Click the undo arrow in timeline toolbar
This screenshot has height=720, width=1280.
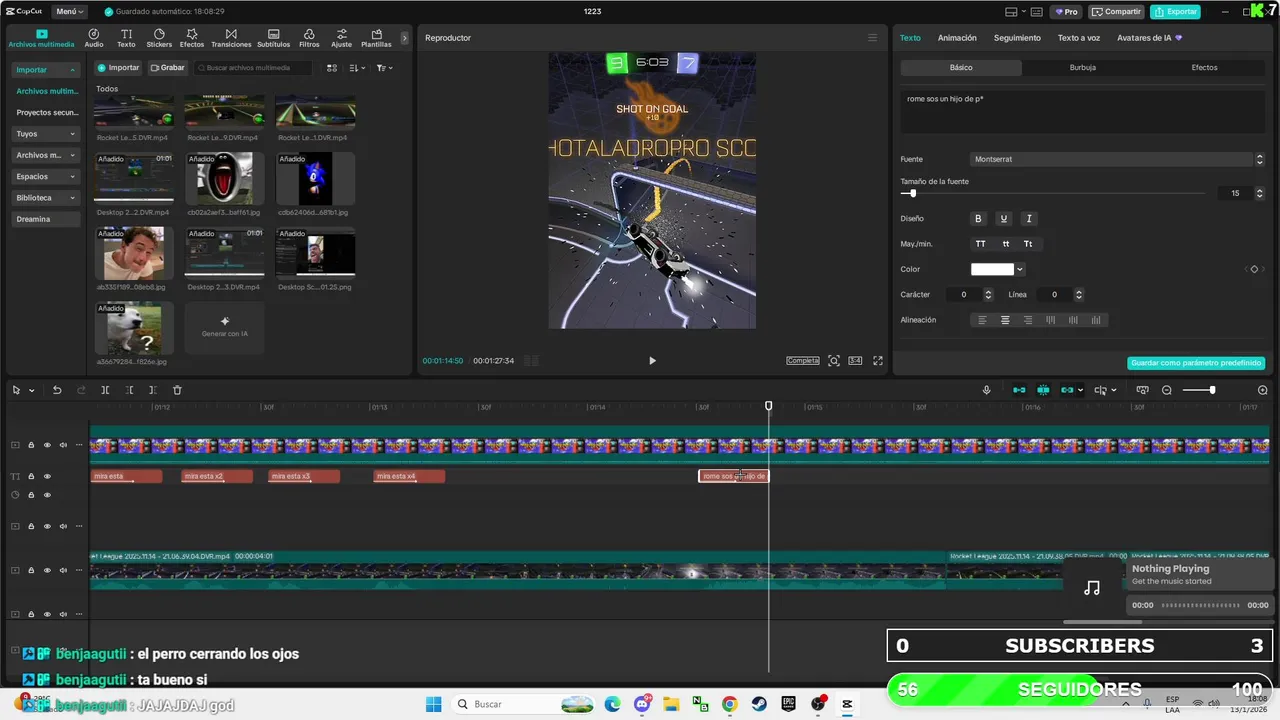tap(57, 390)
